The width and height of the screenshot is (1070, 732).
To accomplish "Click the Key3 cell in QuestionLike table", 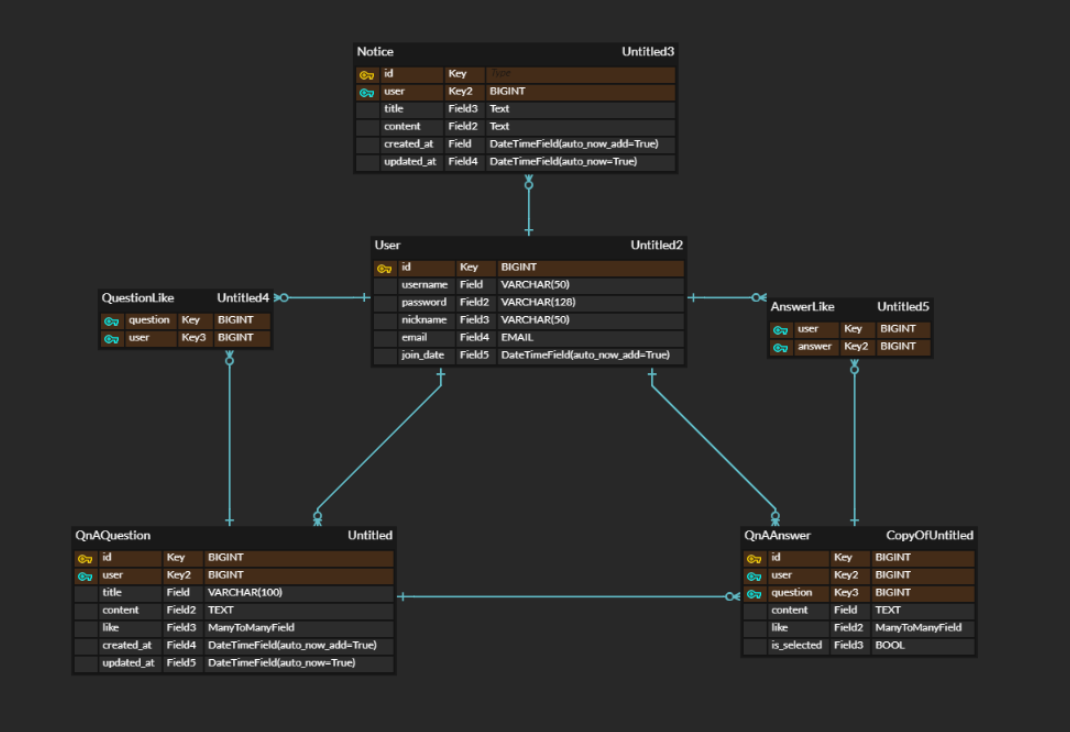I will point(193,338).
